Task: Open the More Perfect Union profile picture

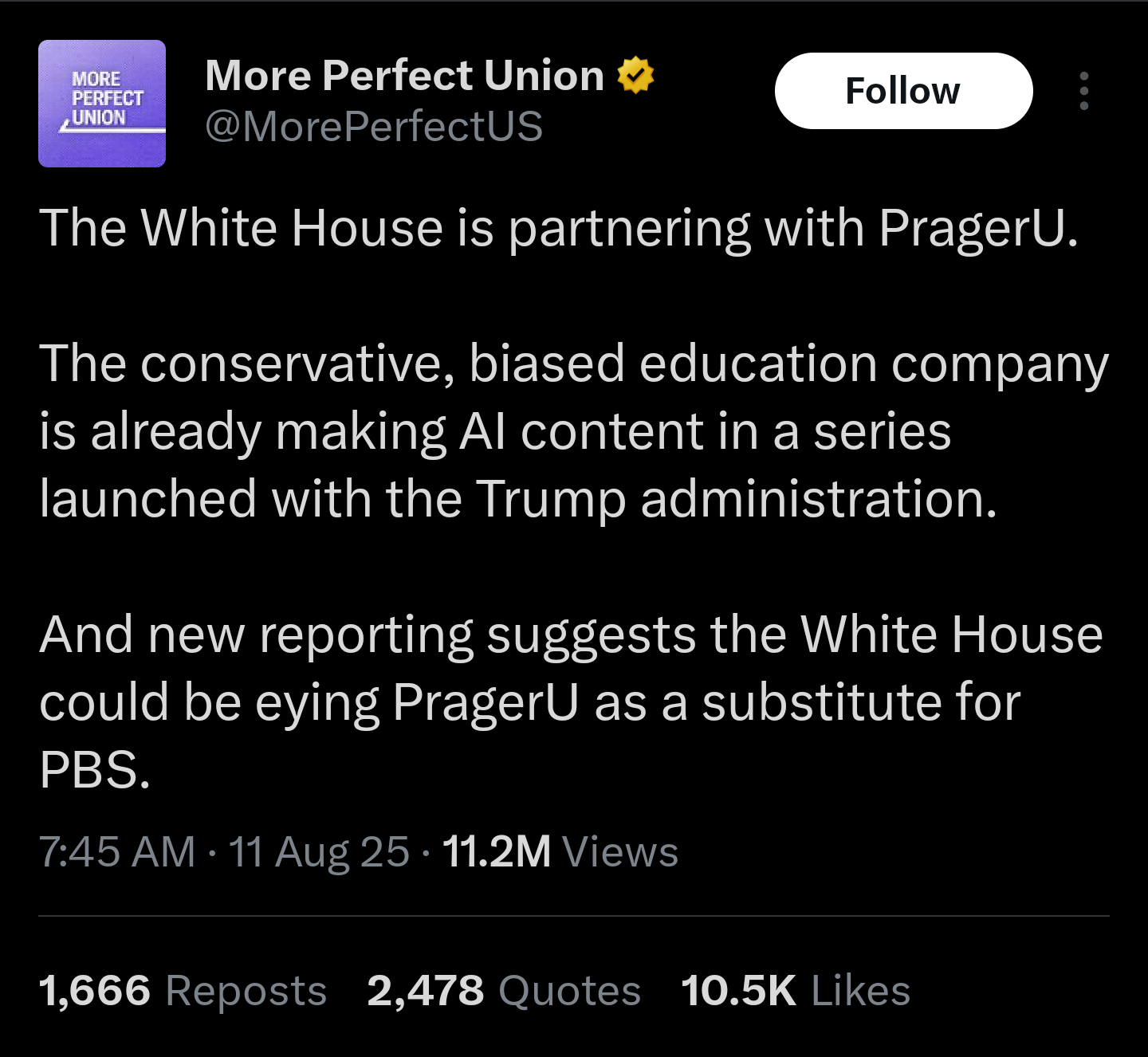Action: click(102, 104)
